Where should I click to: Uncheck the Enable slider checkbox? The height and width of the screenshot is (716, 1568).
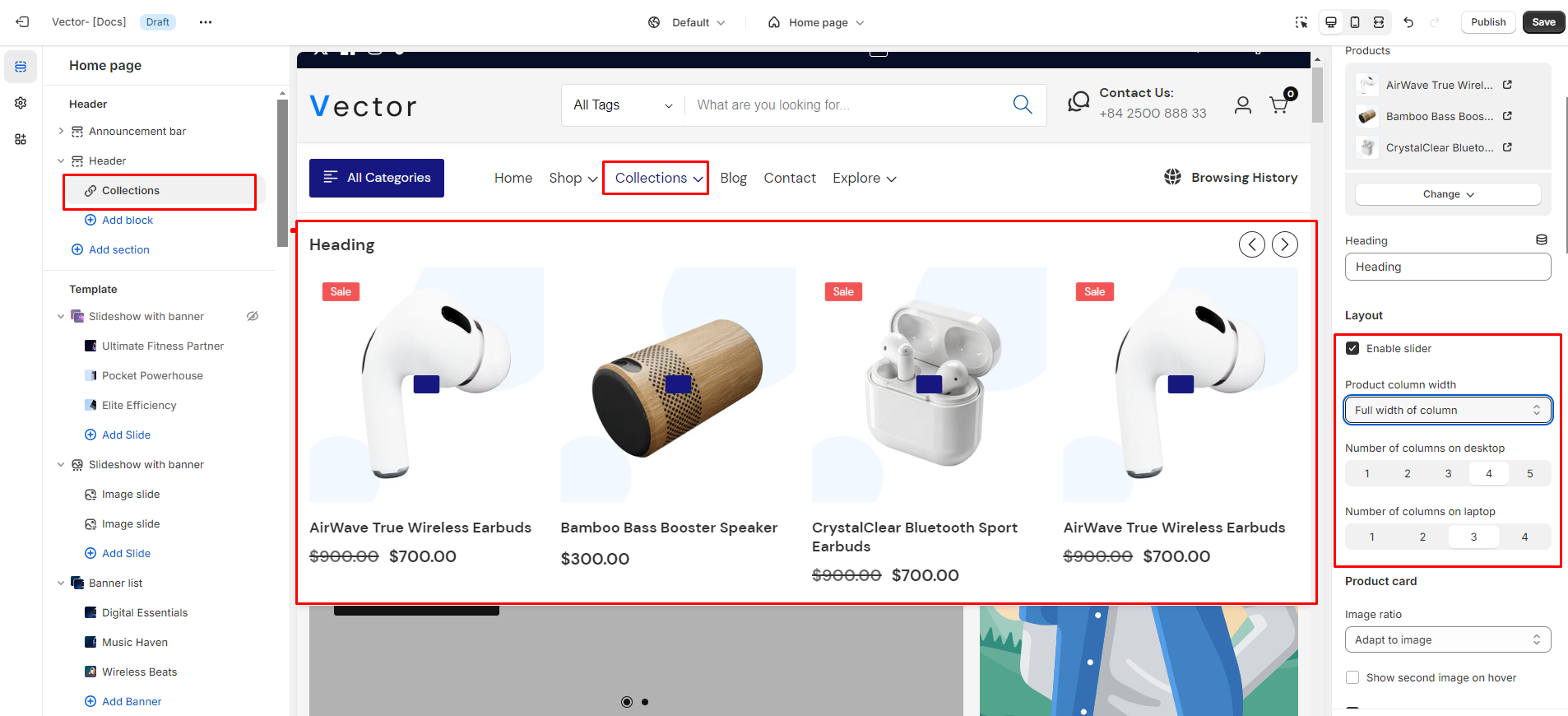coord(1352,348)
